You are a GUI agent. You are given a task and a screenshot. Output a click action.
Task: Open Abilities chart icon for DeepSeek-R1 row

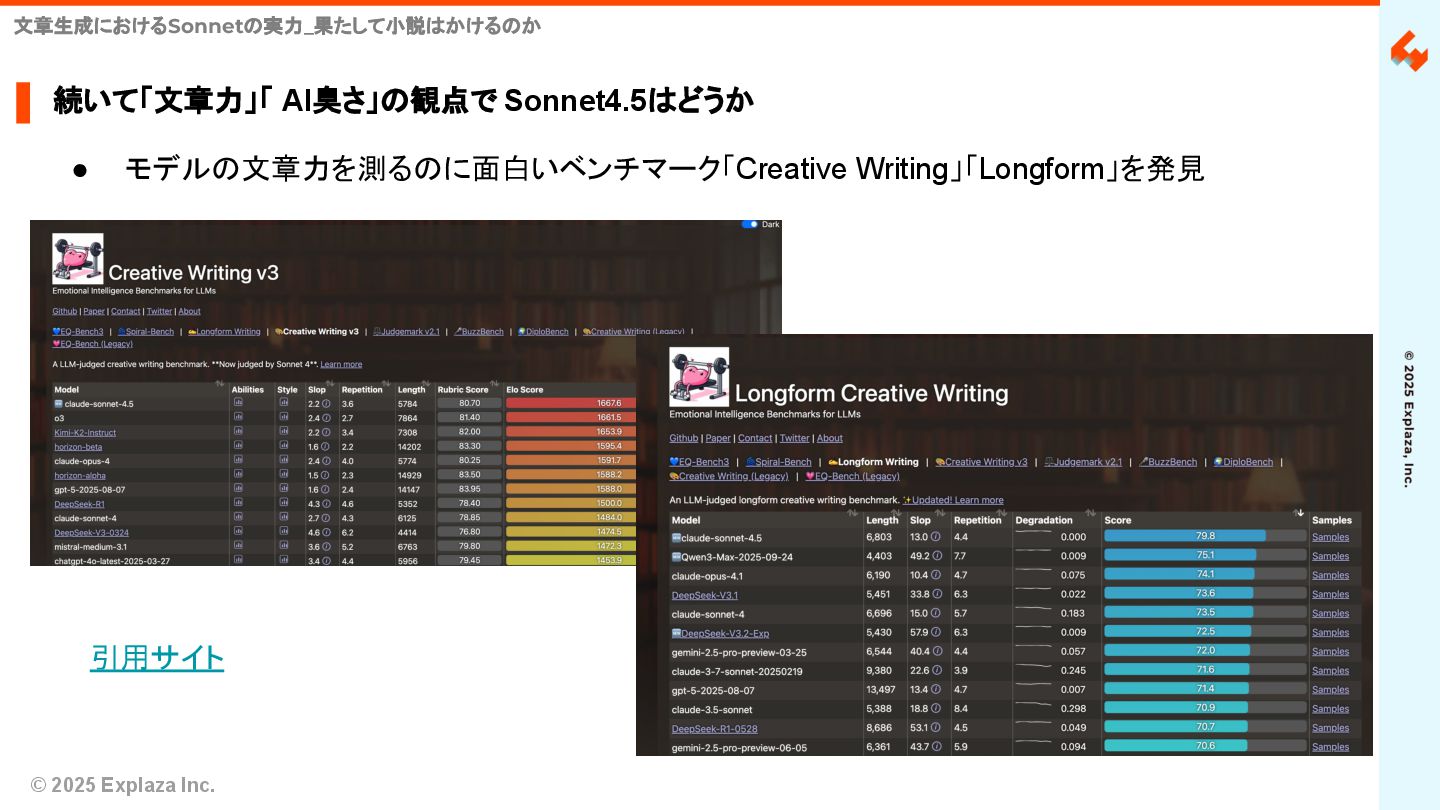coord(238,503)
